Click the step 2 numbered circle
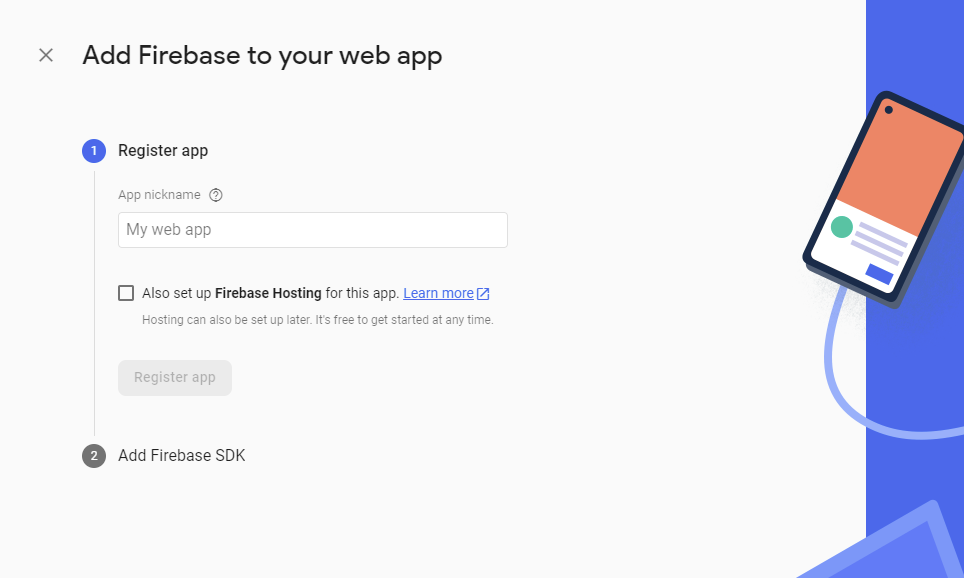 pyautogui.click(x=93, y=455)
